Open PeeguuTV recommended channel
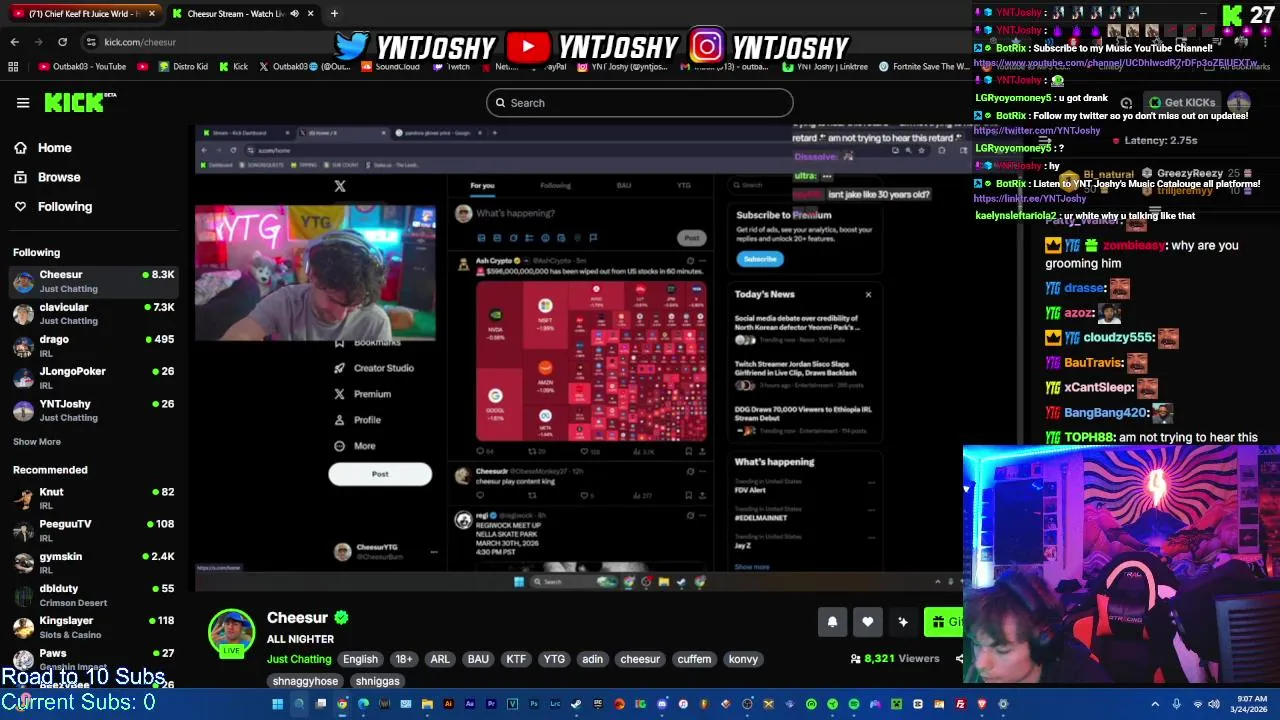Image resolution: width=1280 pixels, height=720 pixels. [x=93, y=530]
